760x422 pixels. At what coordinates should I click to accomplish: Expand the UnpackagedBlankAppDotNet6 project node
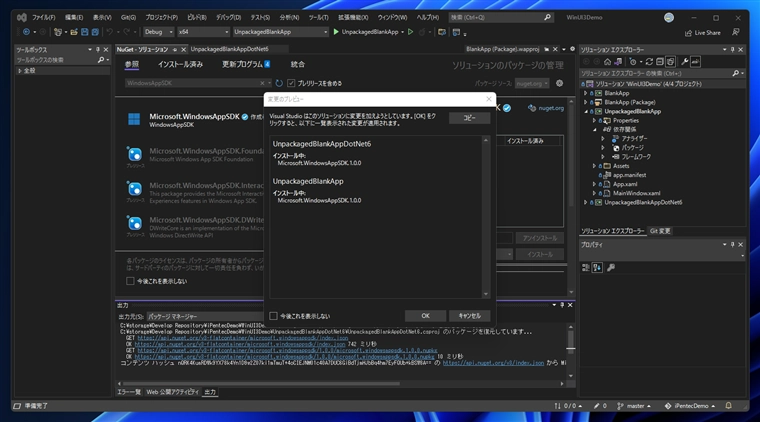[586, 203]
